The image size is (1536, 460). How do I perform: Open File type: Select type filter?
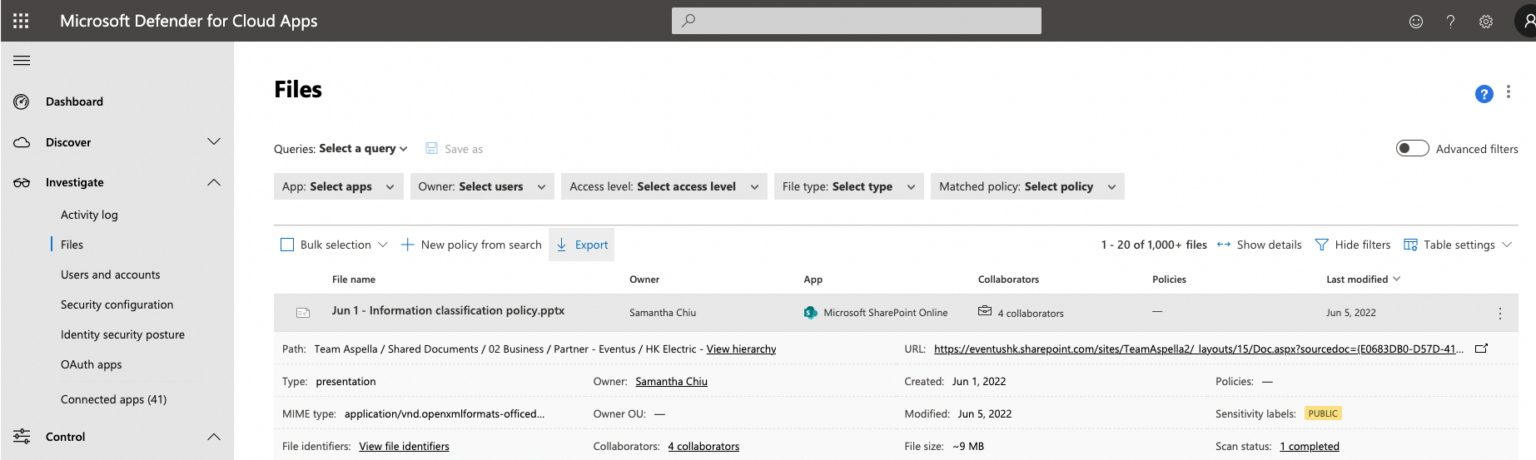pyautogui.click(x=848, y=187)
